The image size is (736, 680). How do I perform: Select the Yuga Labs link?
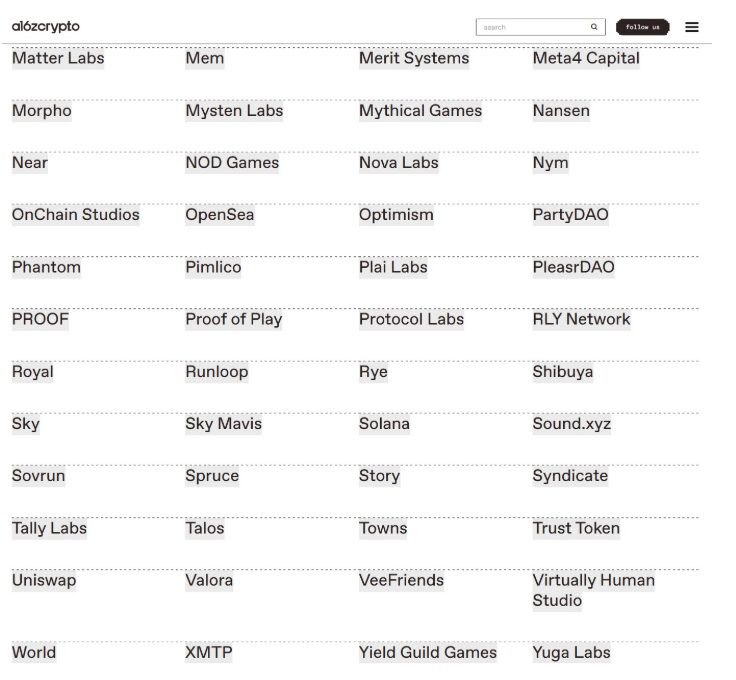point(571,653)
